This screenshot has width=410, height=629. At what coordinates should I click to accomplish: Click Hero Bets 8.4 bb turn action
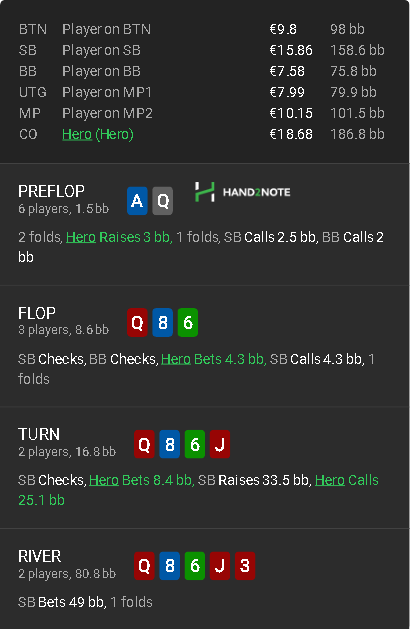coord(142,480)
